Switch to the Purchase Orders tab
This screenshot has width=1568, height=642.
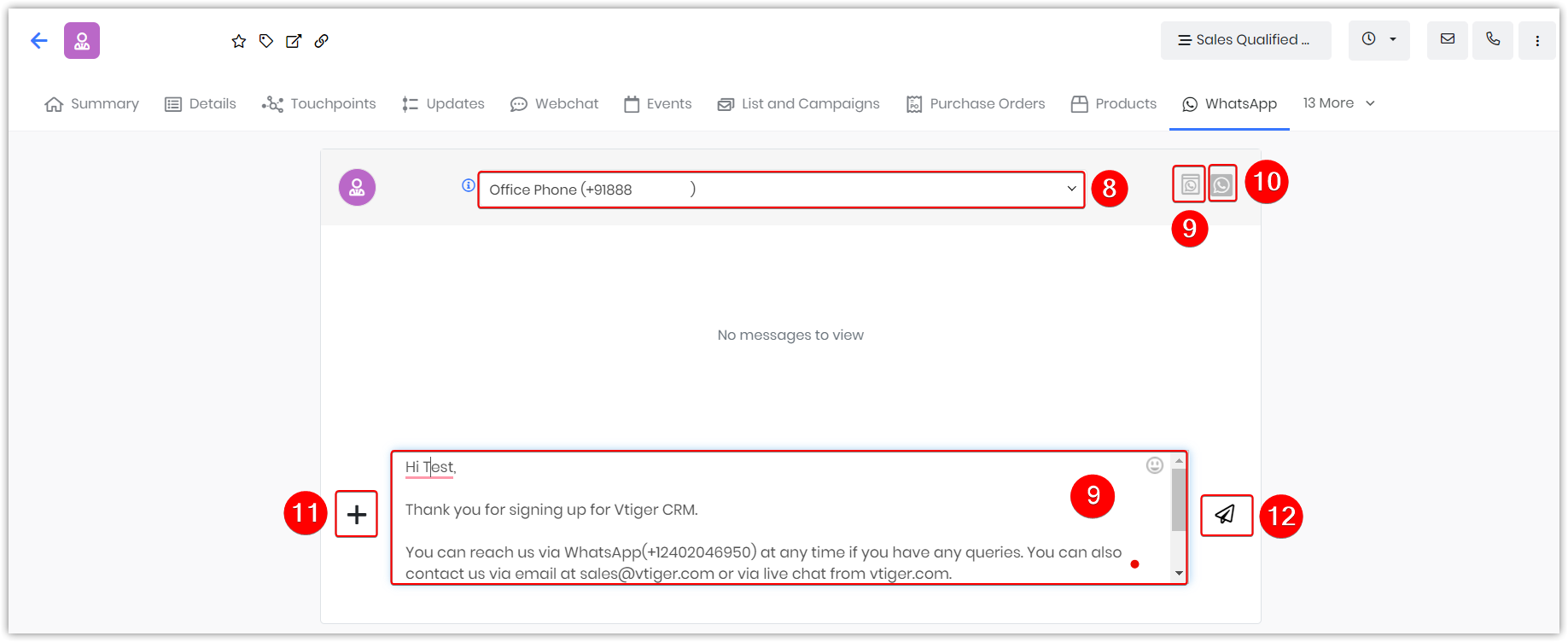[976, 103]
